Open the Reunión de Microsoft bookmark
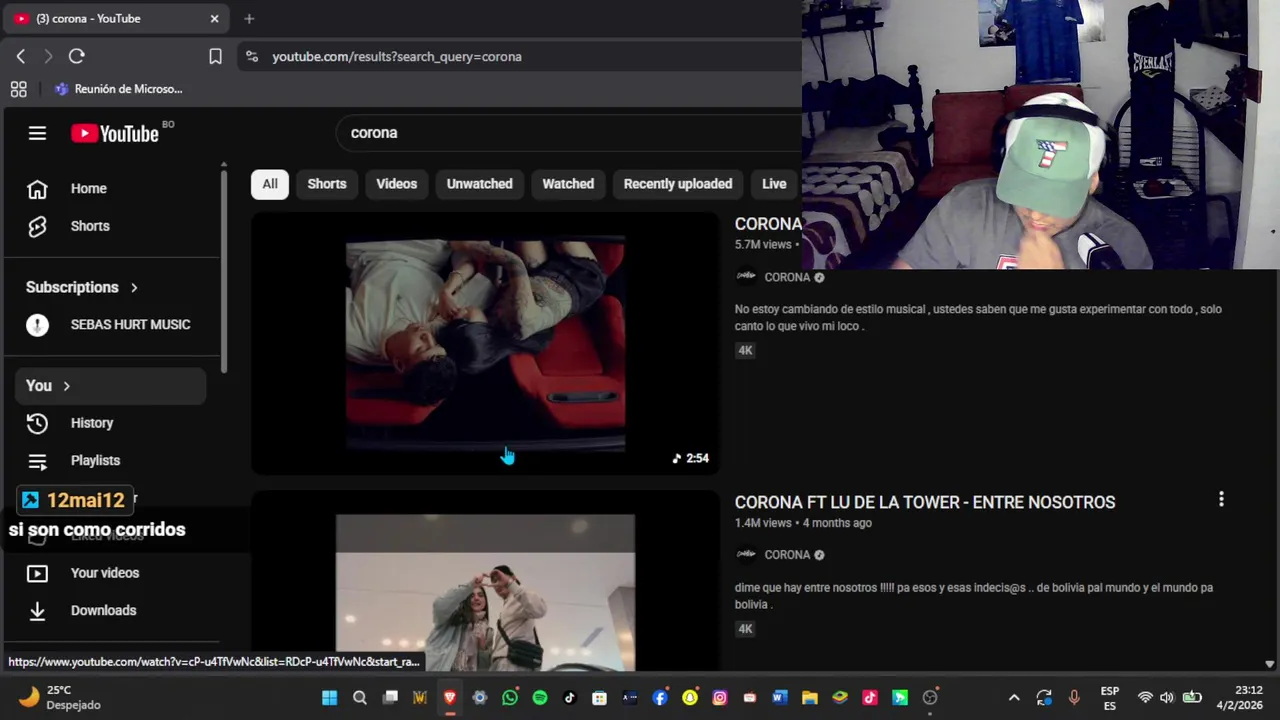Image resolution: width=1280 pixels, height=720 pixels. [x=118, y=89]
